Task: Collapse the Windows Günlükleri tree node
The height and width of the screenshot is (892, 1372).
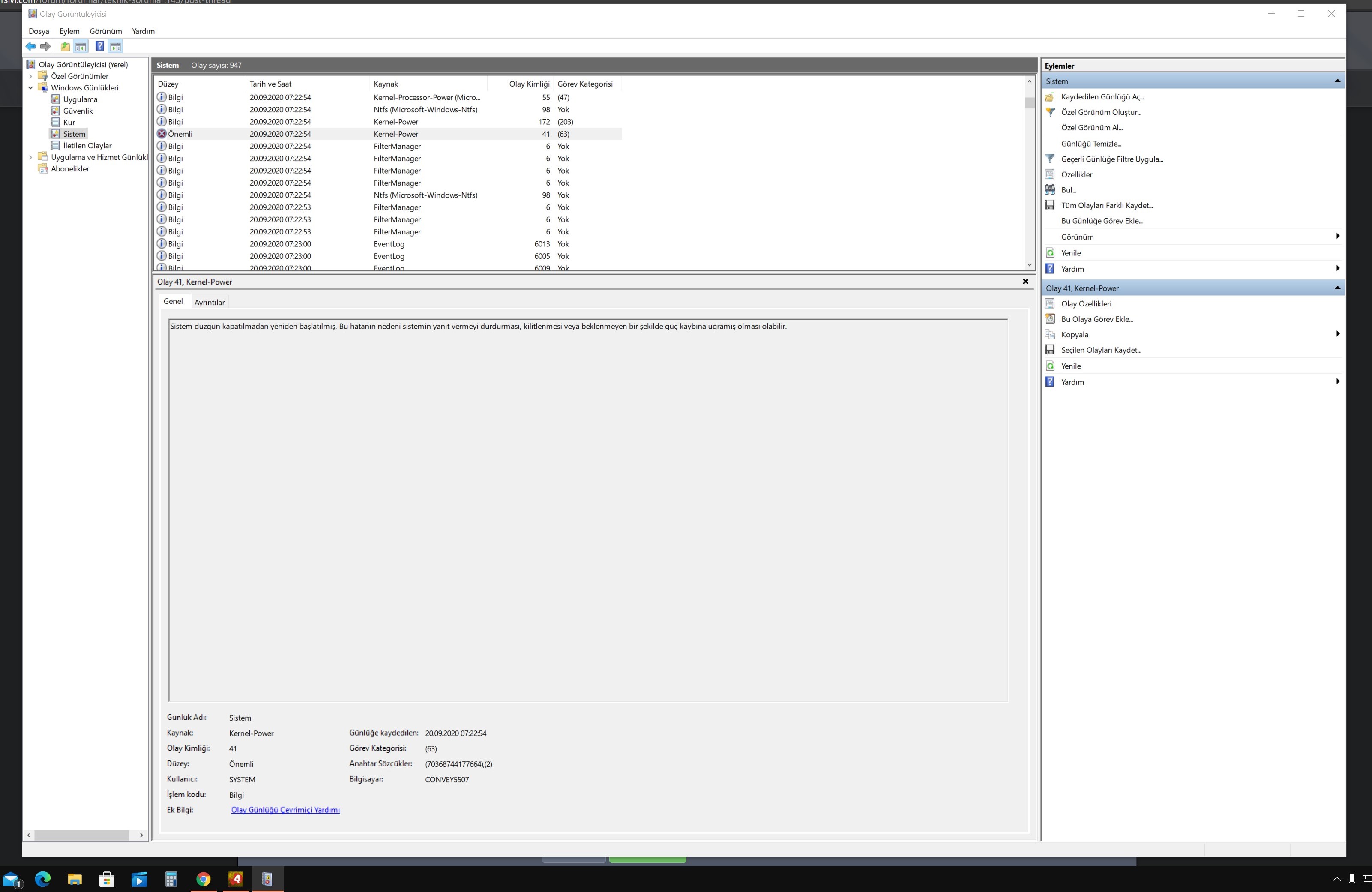Action: click(30, 87)
